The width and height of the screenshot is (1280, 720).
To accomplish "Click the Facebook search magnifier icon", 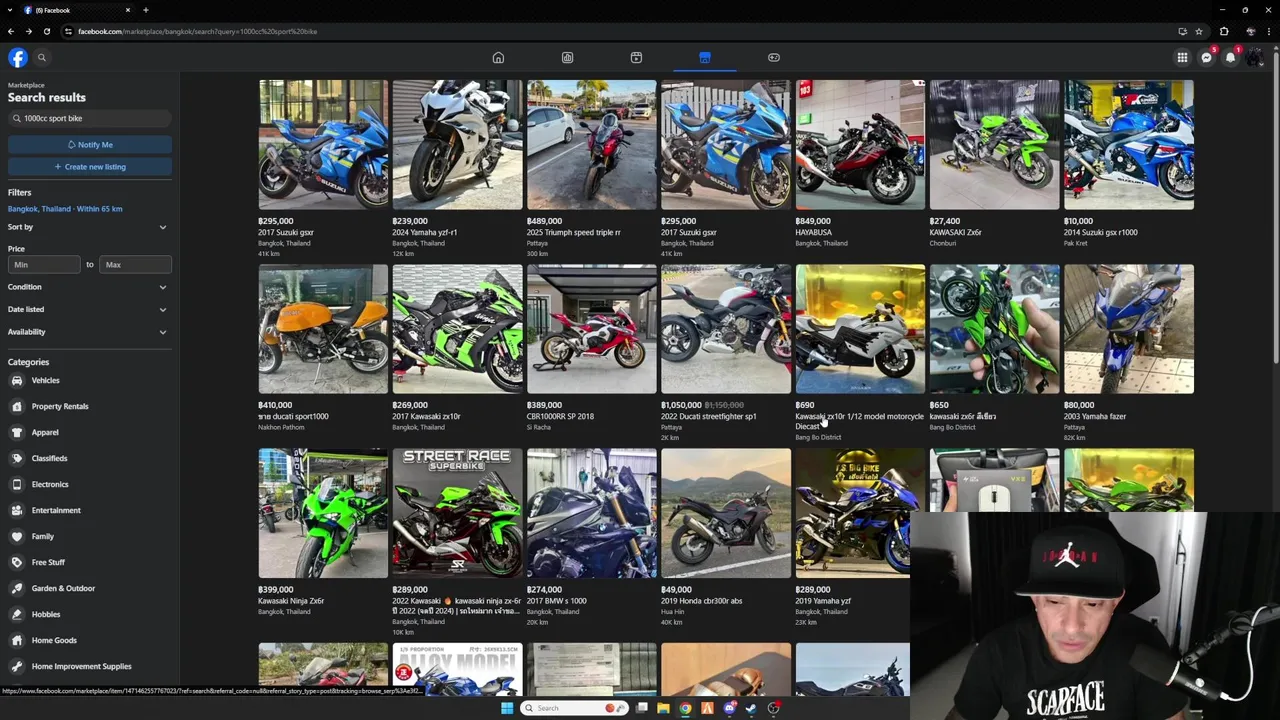I will pyautogui.click(x=42, y=58).
